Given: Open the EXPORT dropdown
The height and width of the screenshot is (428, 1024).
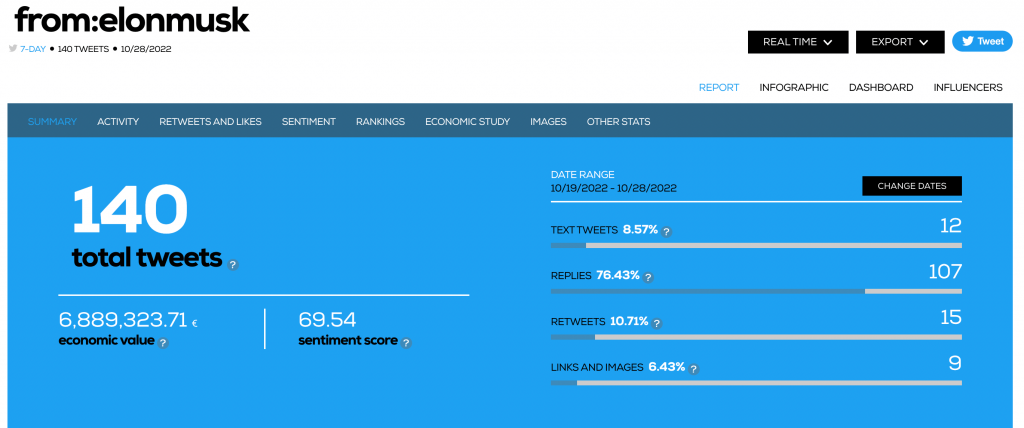Looking at the screenshot, I should (x=900, y=42).
